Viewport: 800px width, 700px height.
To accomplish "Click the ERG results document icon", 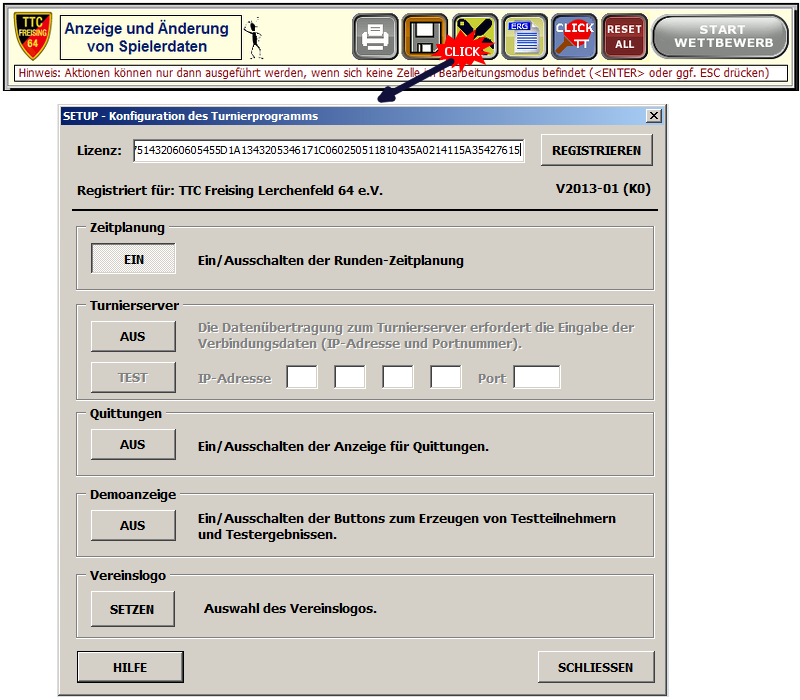I will tap(522, 35).
